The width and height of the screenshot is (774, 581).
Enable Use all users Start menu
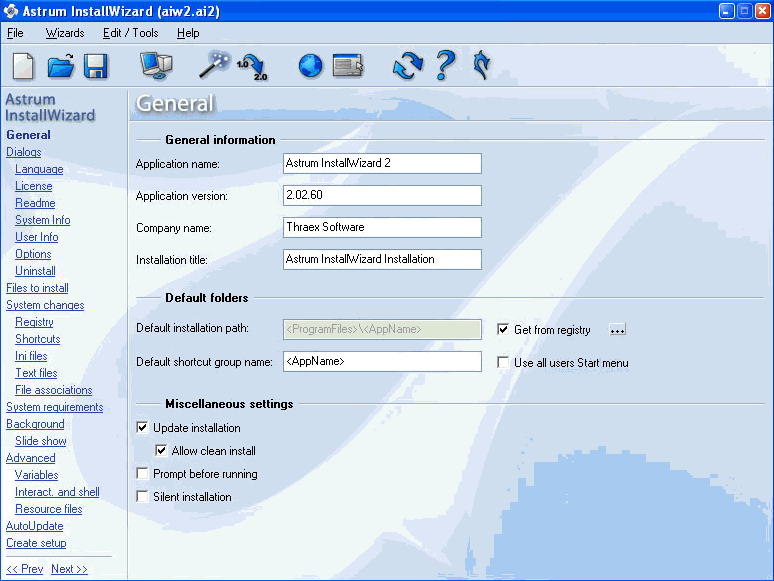[x=503, y=362]
